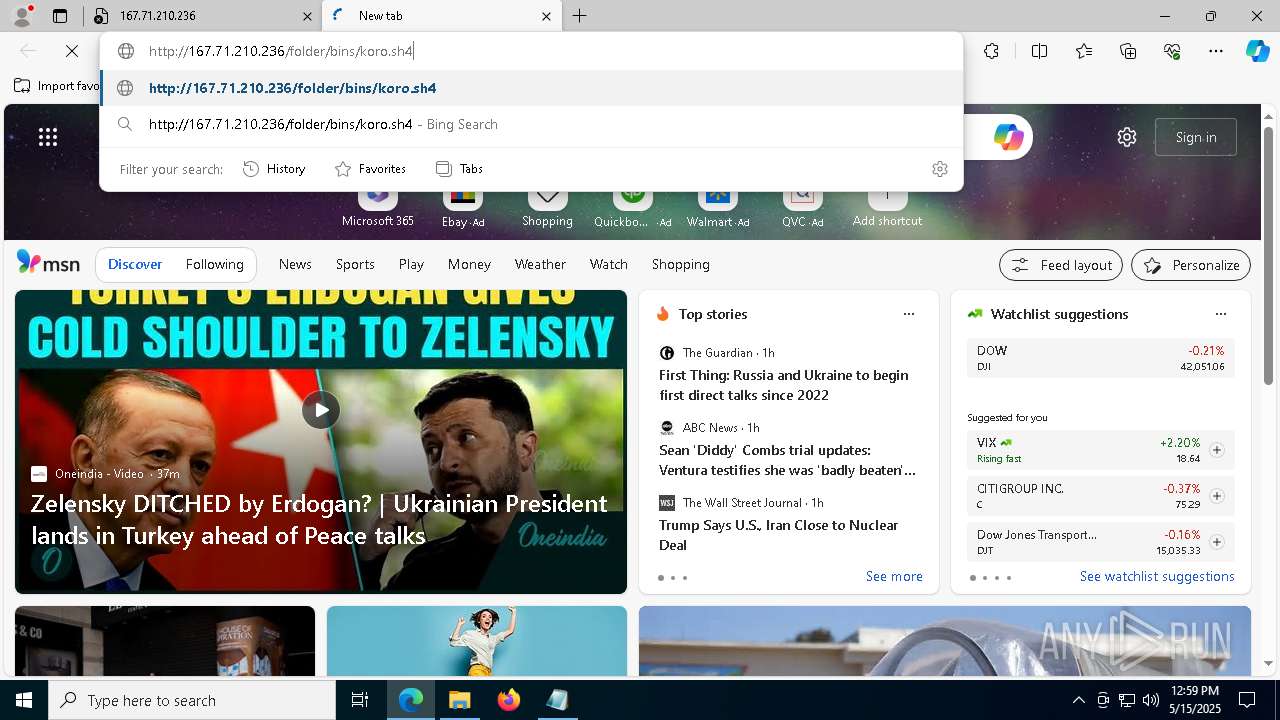
Task: Open Watchlist suggestions more options
Action: pos(1221,314)
